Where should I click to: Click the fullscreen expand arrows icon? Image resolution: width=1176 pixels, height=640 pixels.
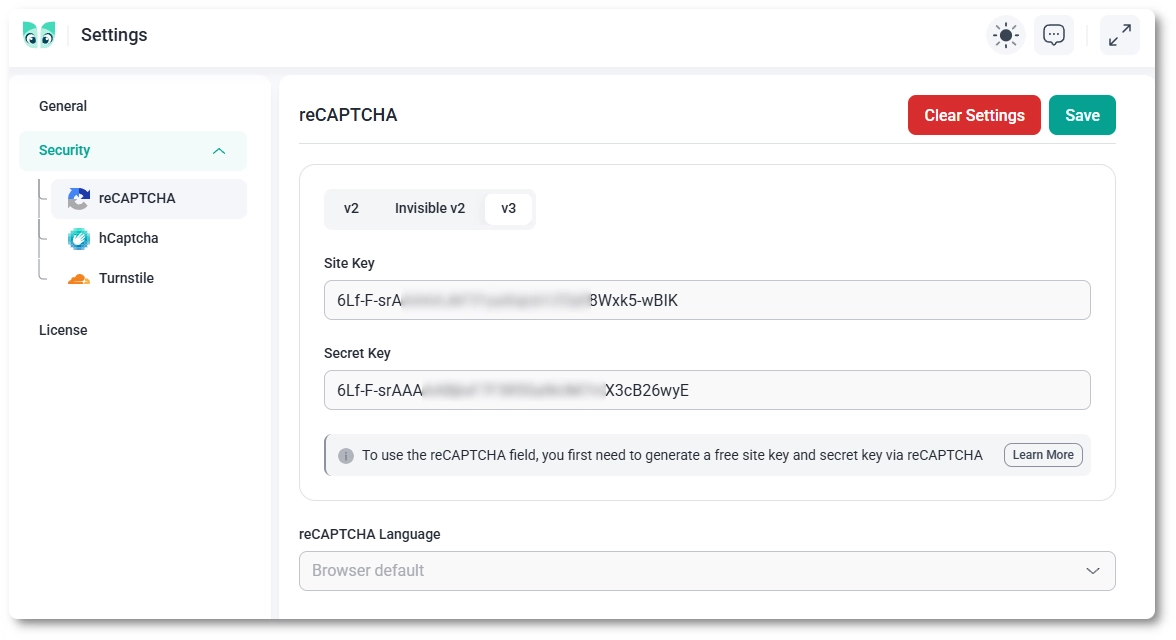point(1120,35)
